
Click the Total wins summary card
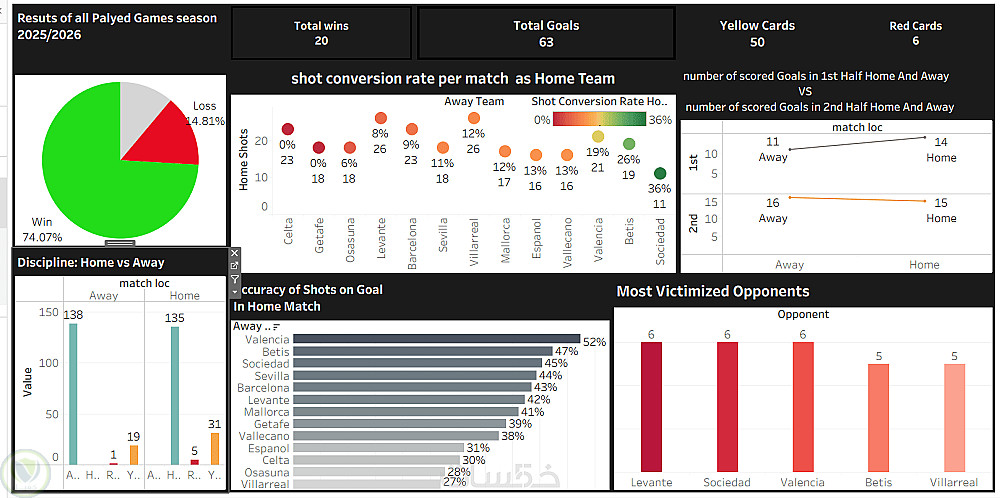click(321, 33)
